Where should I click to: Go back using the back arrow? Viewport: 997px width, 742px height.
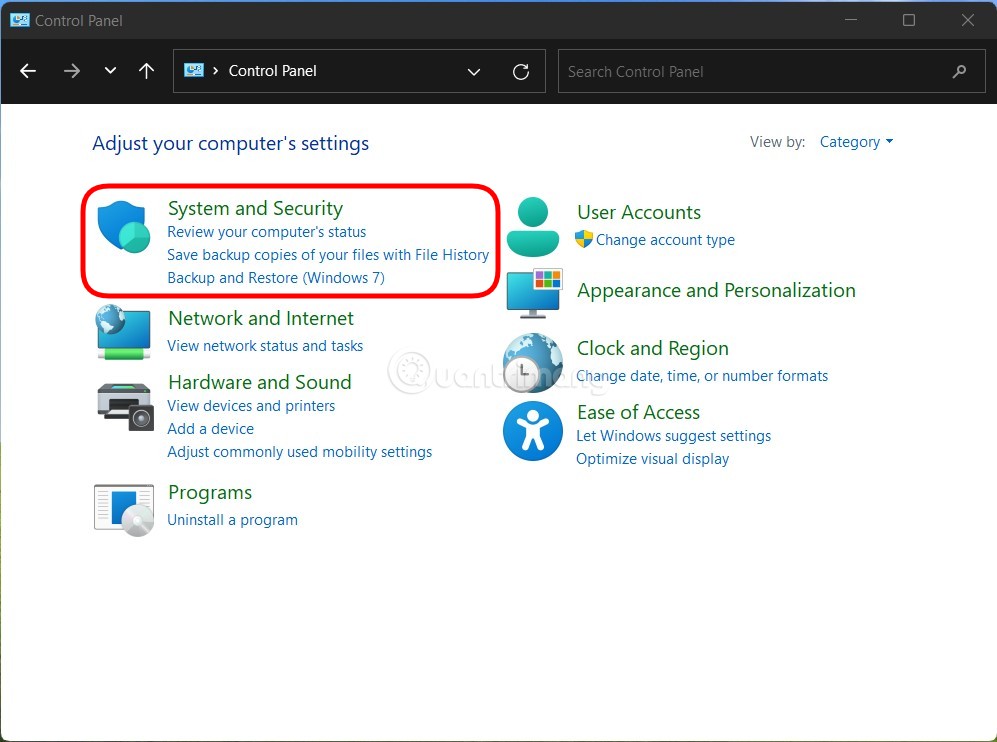pyautogui.click(x=28, y=71)
